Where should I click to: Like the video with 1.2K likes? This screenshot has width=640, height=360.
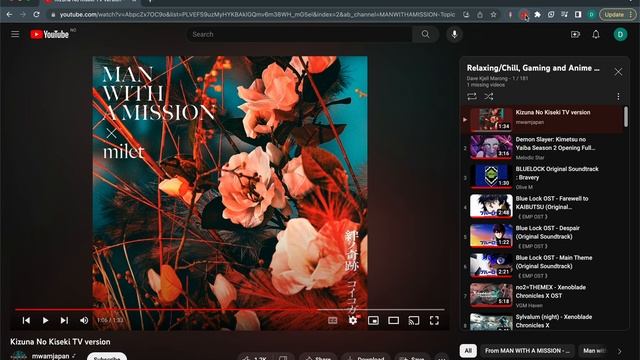[x=255, y=358]
